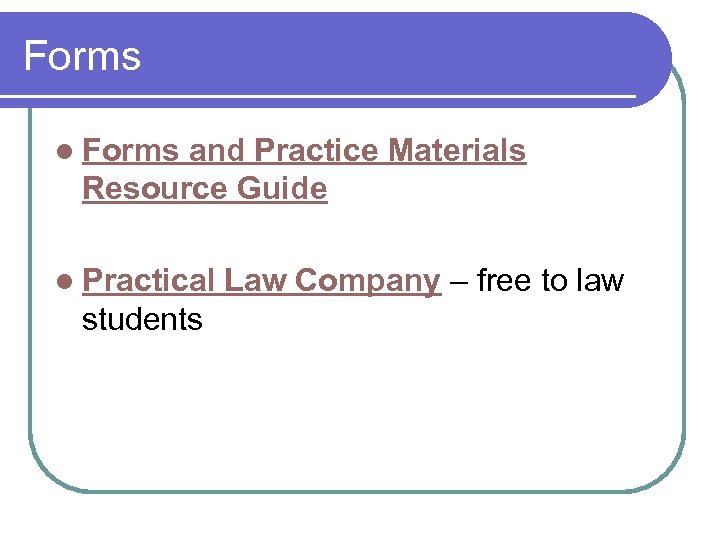
Task: Open the Forms and Practice Materials link
Action: (304, 151)
